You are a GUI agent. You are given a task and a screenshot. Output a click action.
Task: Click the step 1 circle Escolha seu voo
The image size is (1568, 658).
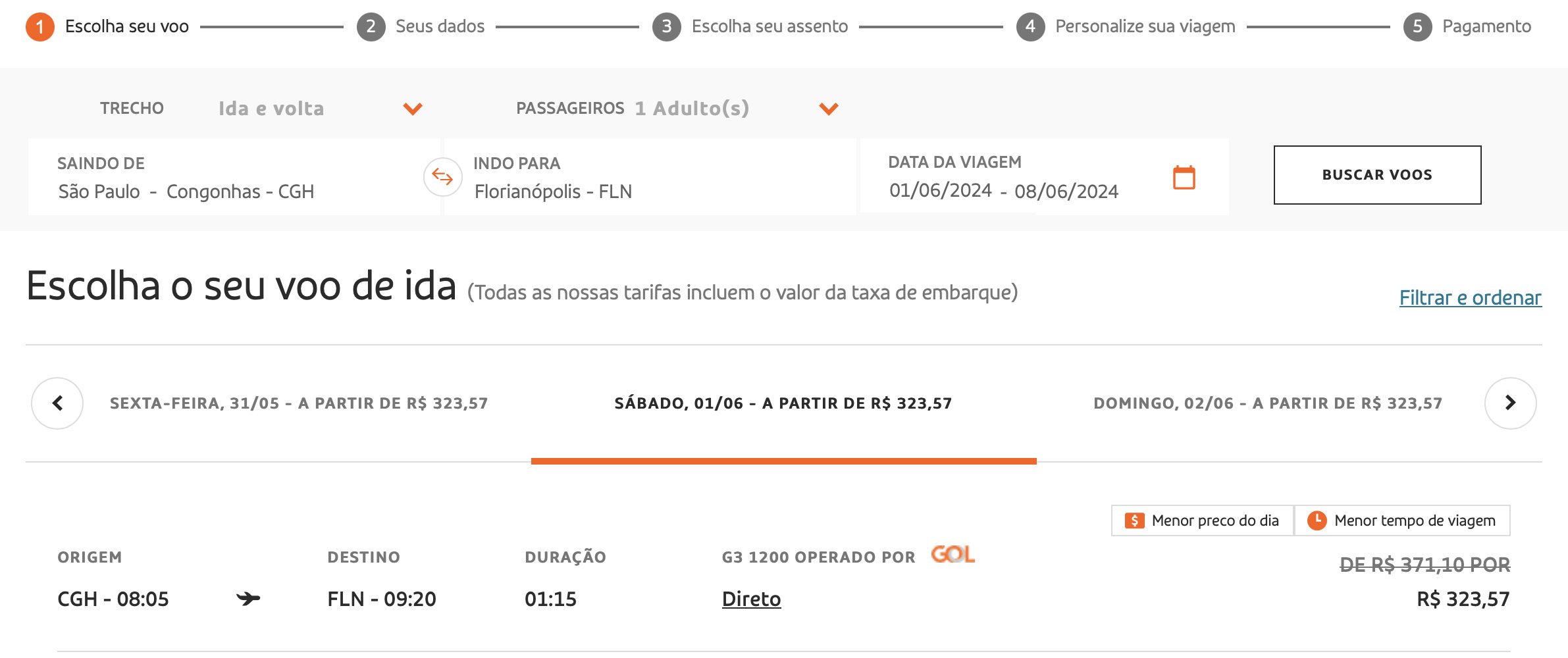click(40, 26)
